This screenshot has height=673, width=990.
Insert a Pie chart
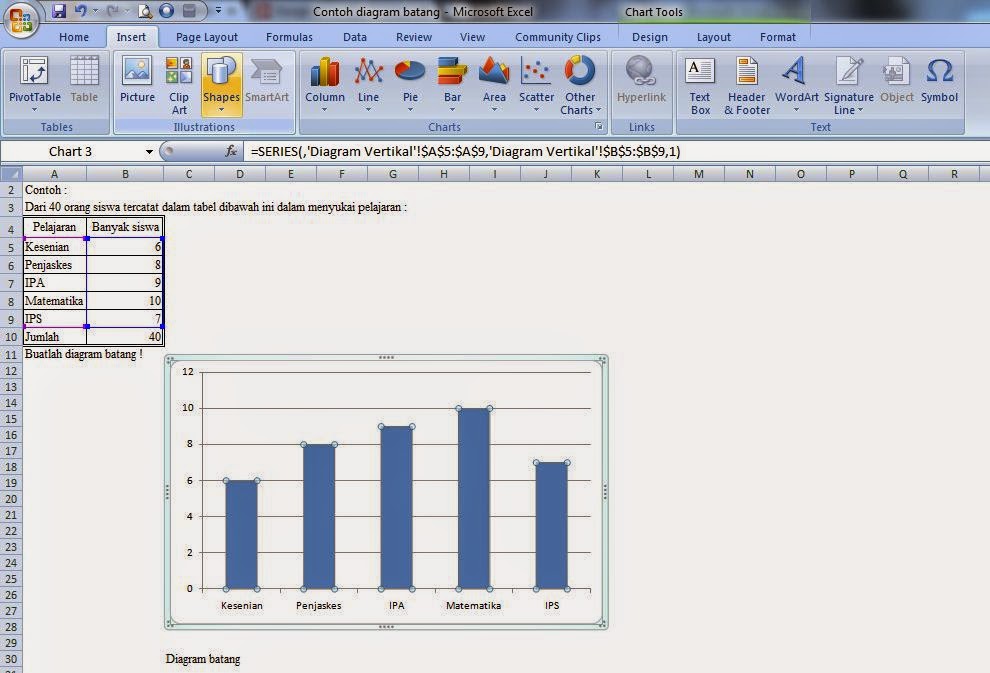click(x=409, y=80)
